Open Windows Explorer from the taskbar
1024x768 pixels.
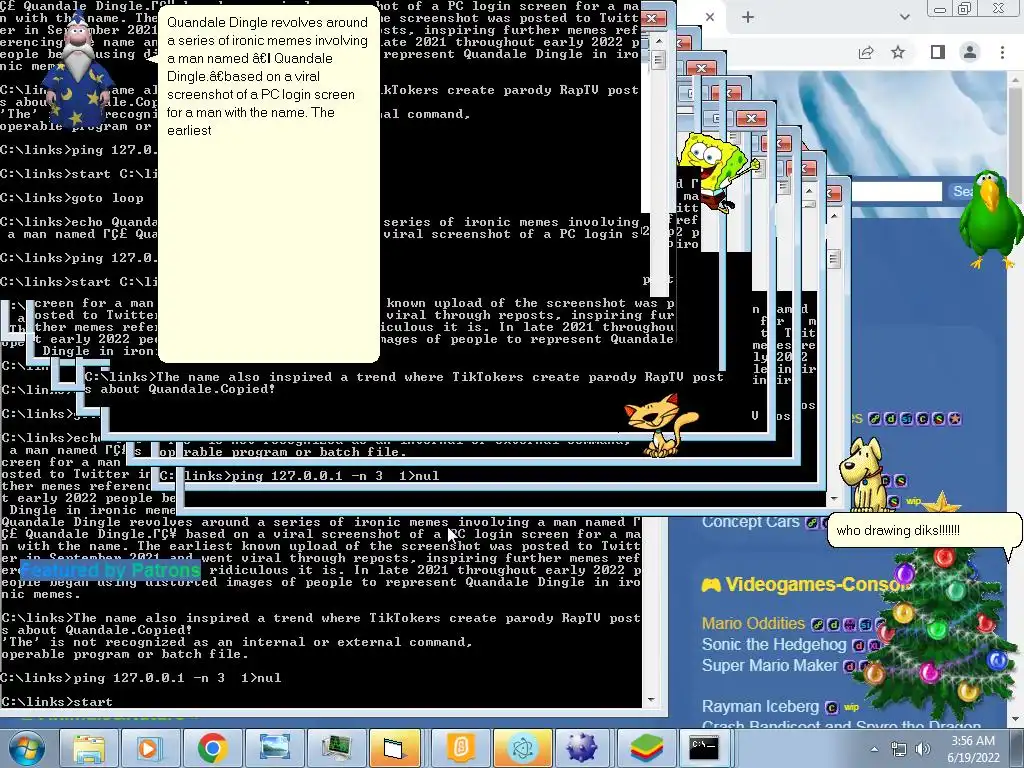click(89, 748)
